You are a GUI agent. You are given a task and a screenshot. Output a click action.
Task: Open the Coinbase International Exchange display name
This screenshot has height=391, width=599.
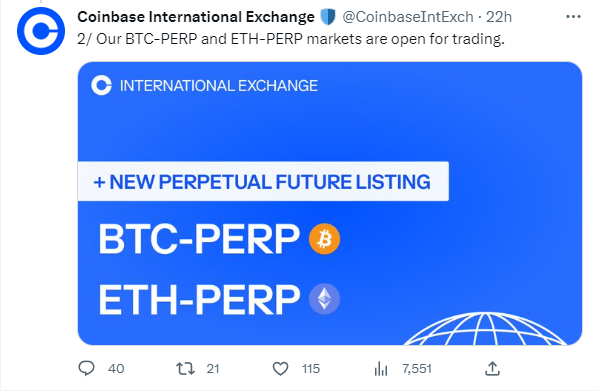pyautogui.click(x=196, y=17)
